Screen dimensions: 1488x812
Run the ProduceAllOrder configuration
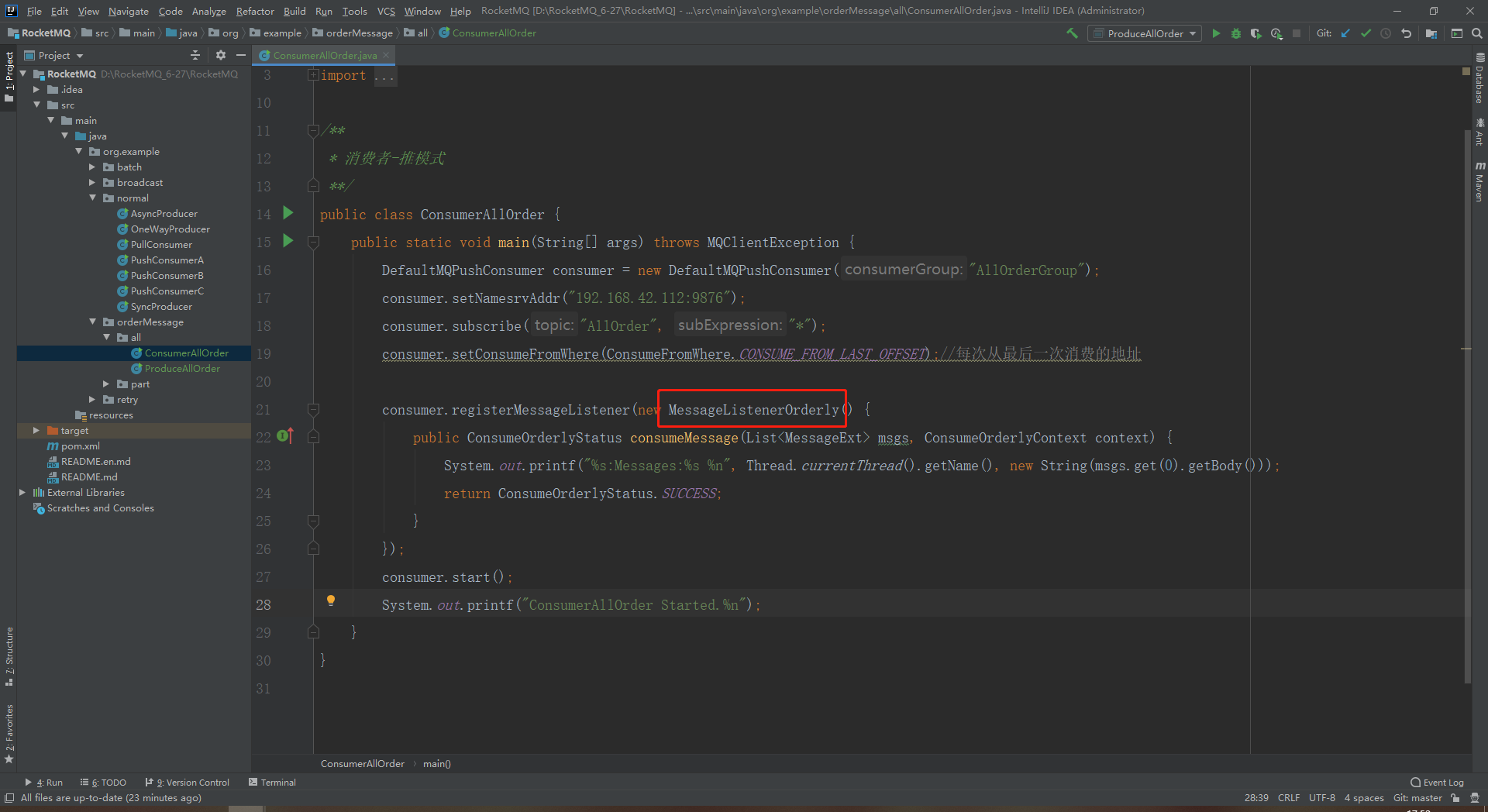(x=1216, y=33)
